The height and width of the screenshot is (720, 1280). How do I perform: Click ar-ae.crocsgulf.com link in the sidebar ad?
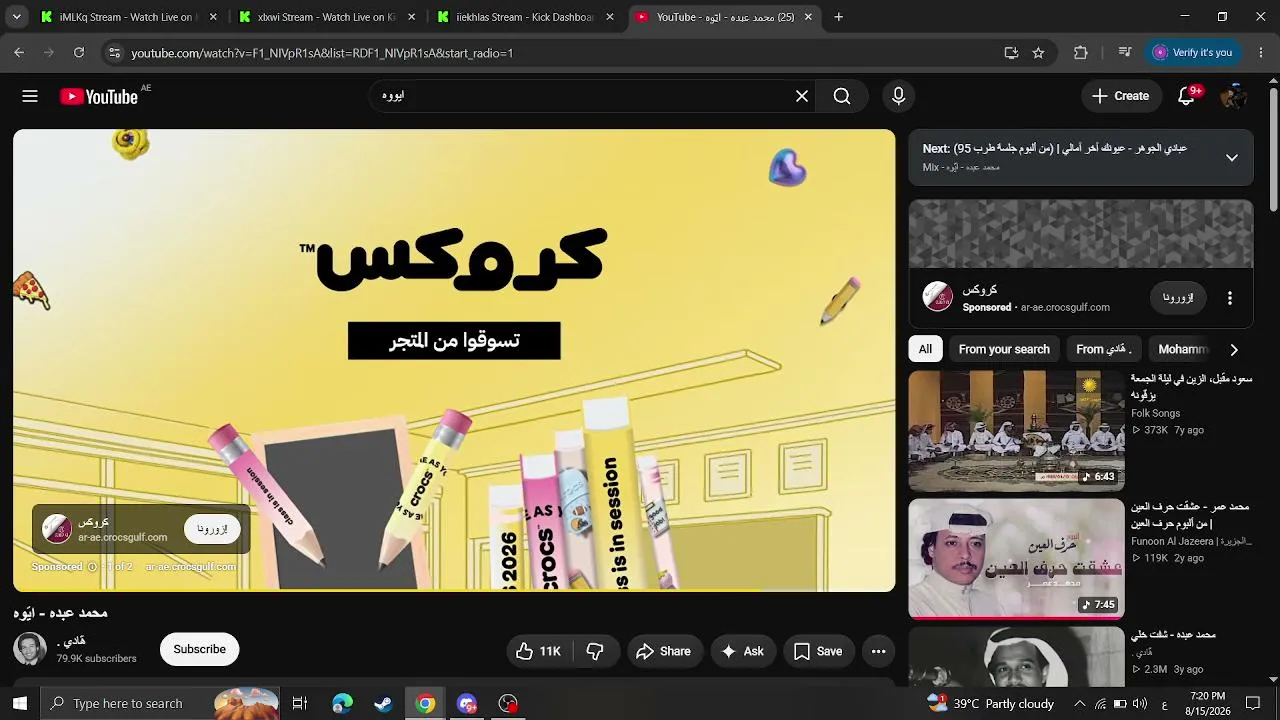pos(1065,307)
